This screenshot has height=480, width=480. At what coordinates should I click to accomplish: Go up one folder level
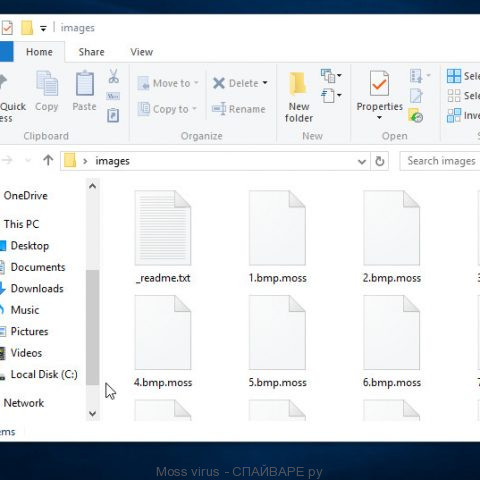tap(48, 160)
